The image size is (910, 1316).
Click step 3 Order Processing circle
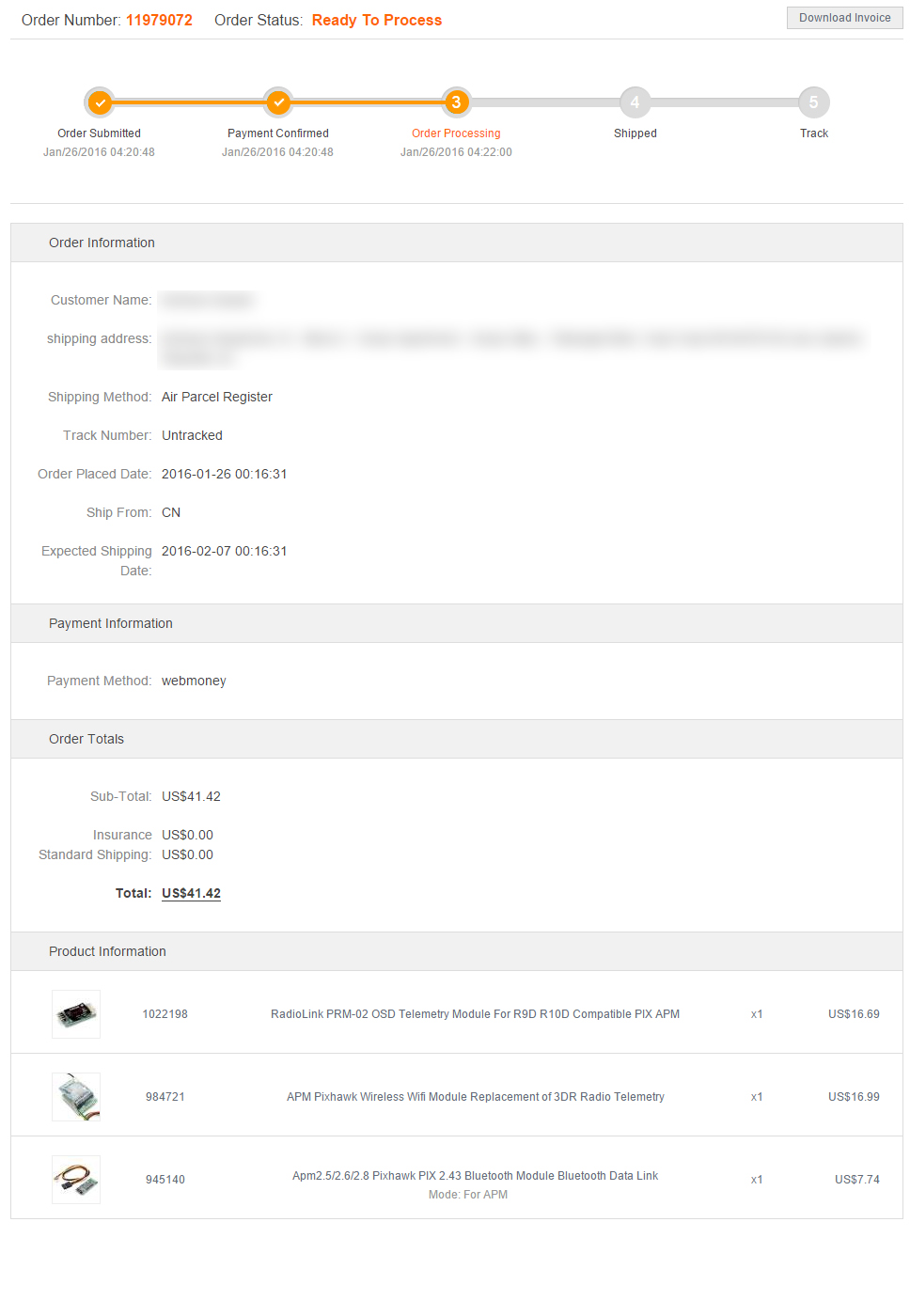pos(456,102)
